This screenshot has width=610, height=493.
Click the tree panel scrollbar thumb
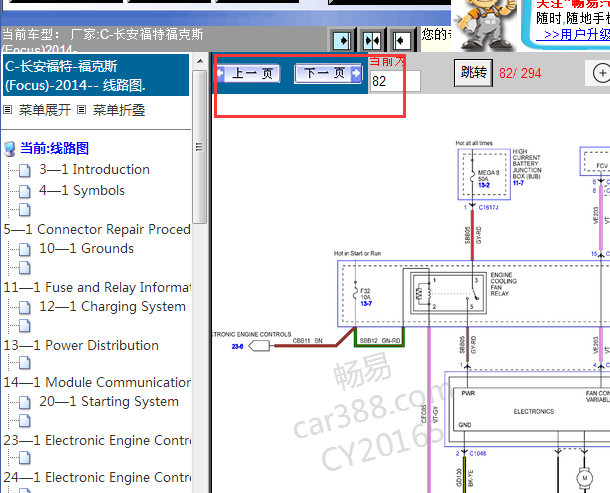(200, 147)
